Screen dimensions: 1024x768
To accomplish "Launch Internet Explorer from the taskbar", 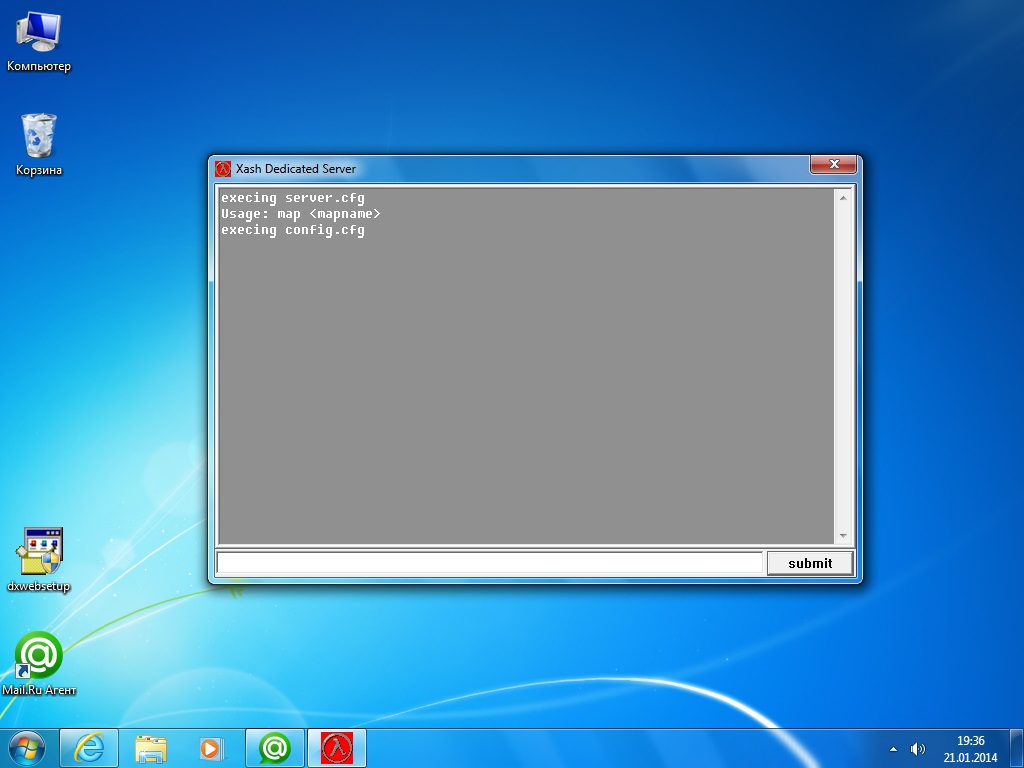I will pos(89,748).
